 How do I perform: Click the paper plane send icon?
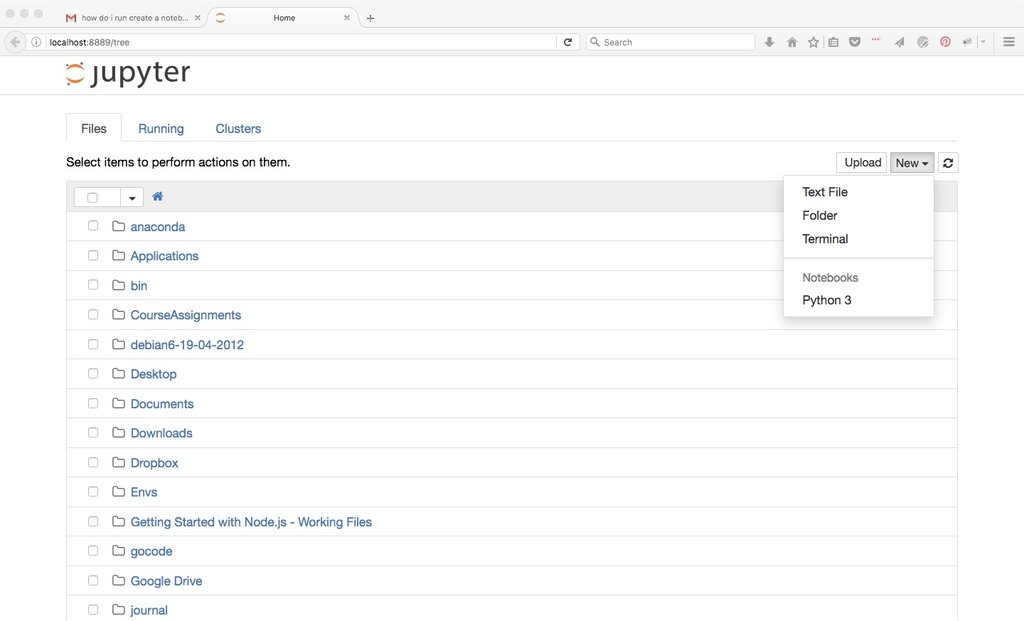899,42
